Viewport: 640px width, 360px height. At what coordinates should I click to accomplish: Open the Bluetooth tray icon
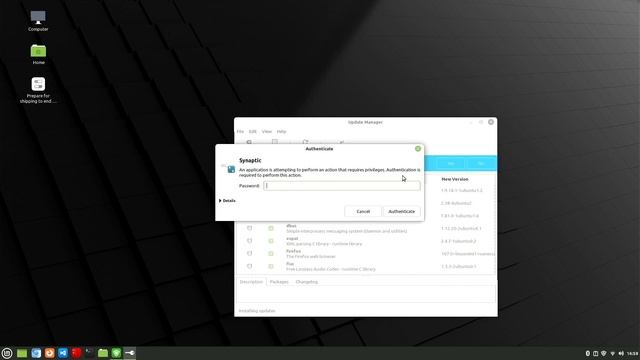pyautogui.click(x=588, y=353)
